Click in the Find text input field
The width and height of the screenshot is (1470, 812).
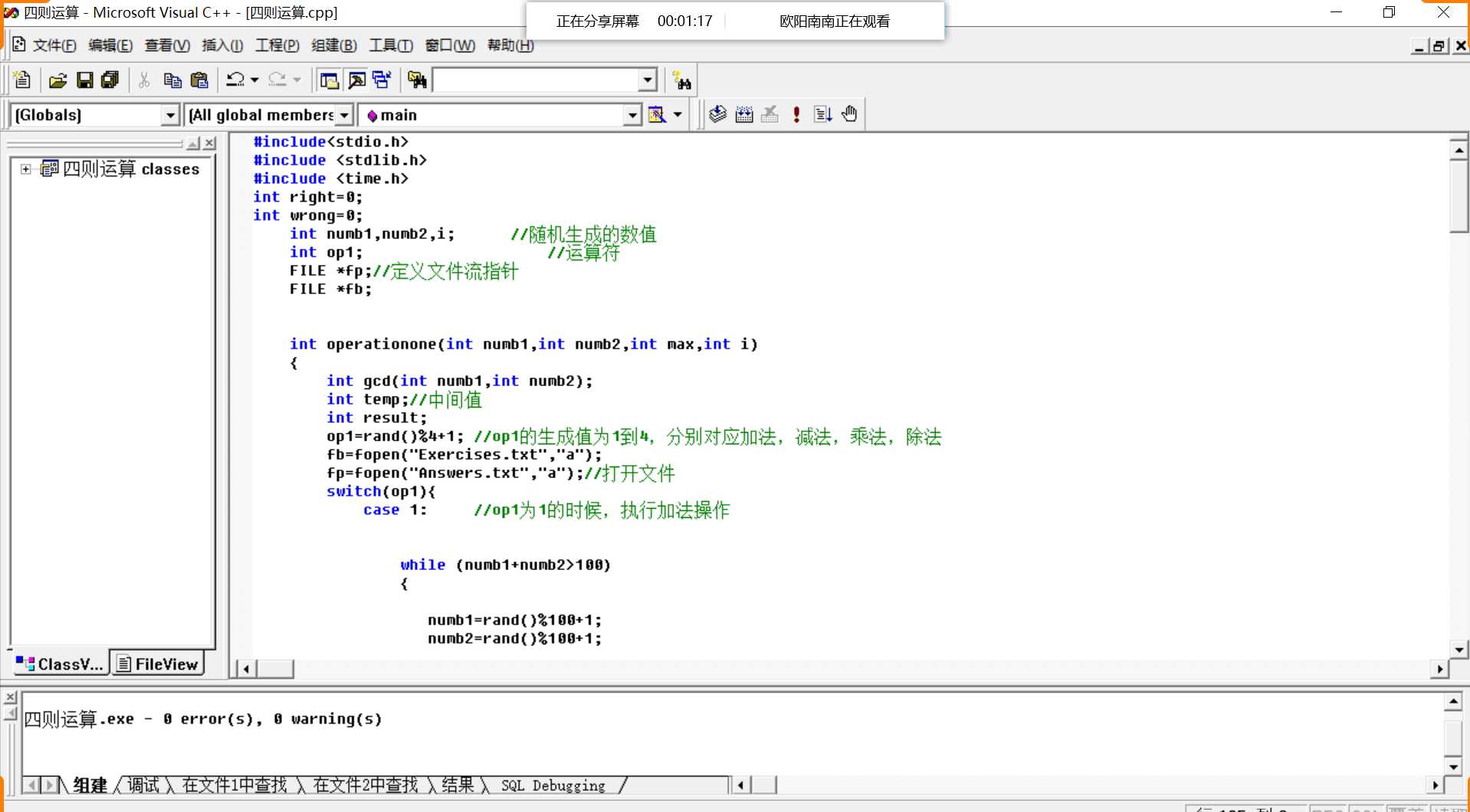click(536, 80)
